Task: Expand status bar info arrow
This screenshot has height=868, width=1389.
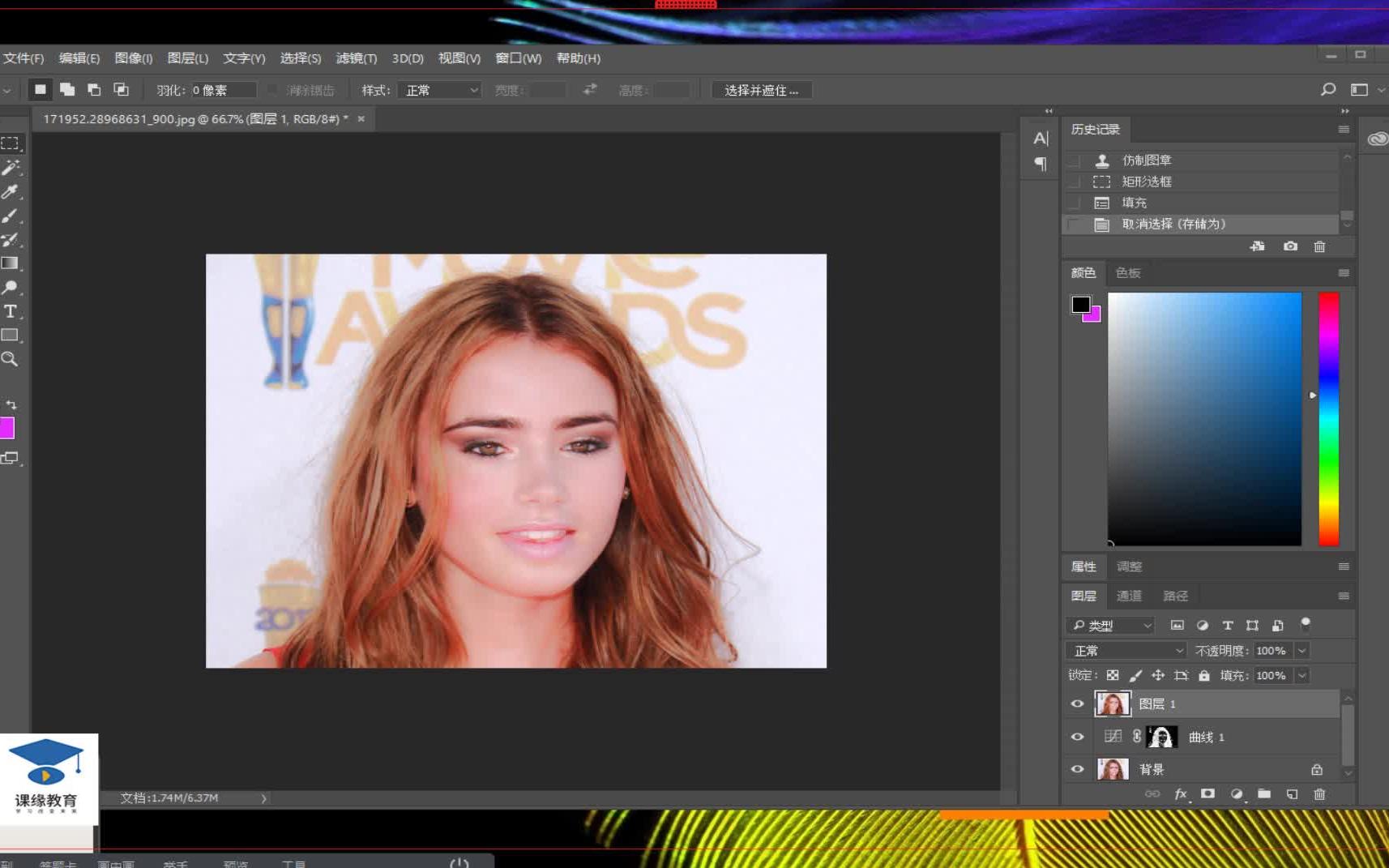Action: click(x=263, y=798)
